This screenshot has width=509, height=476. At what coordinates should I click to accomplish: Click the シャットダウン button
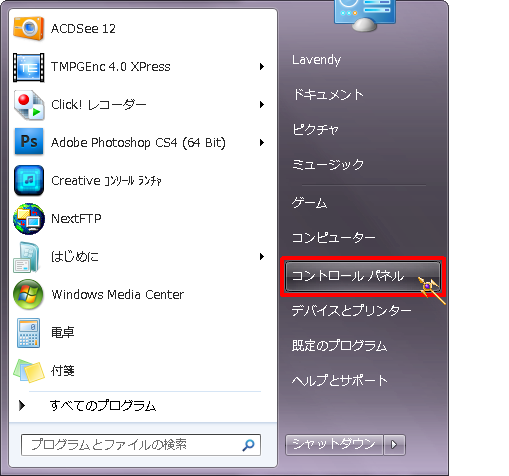(x=334, y=445)
